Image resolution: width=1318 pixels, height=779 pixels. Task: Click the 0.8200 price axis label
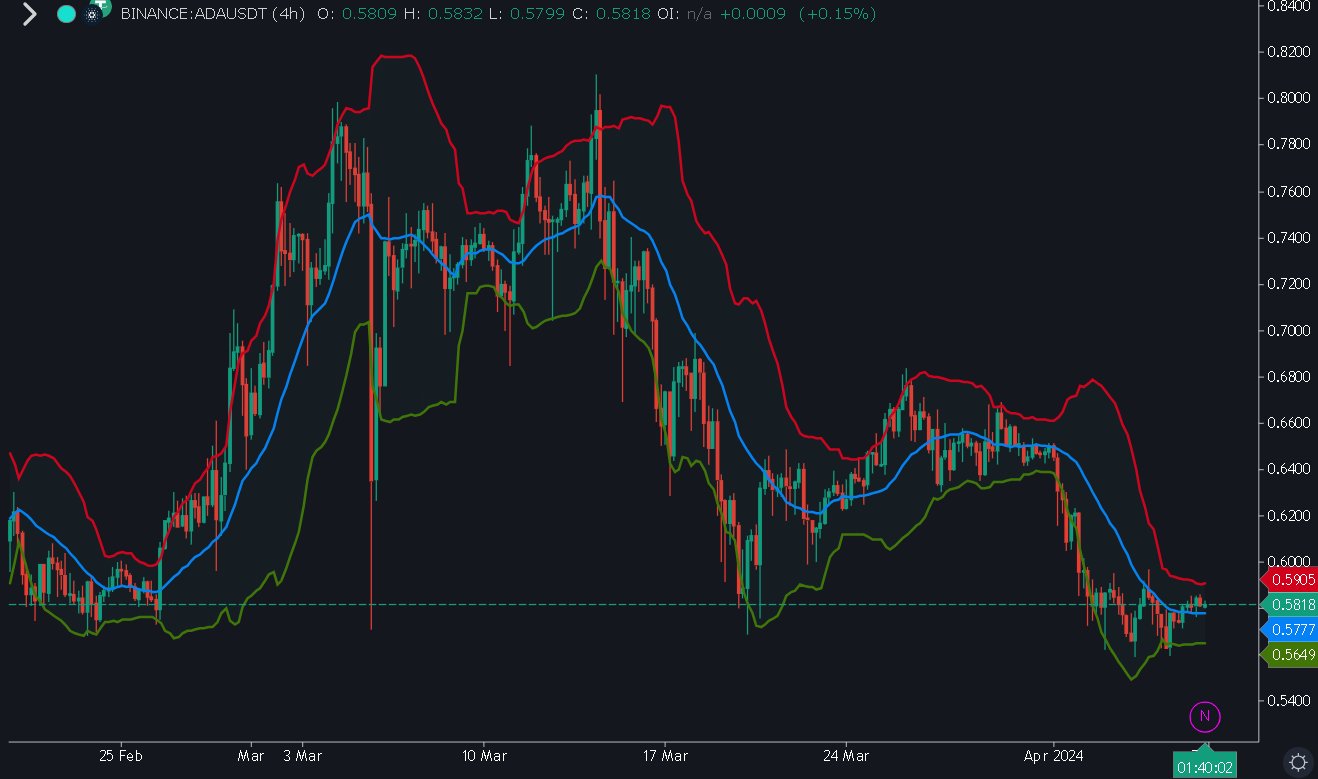pyautogui.click(x=1287, y=51)
